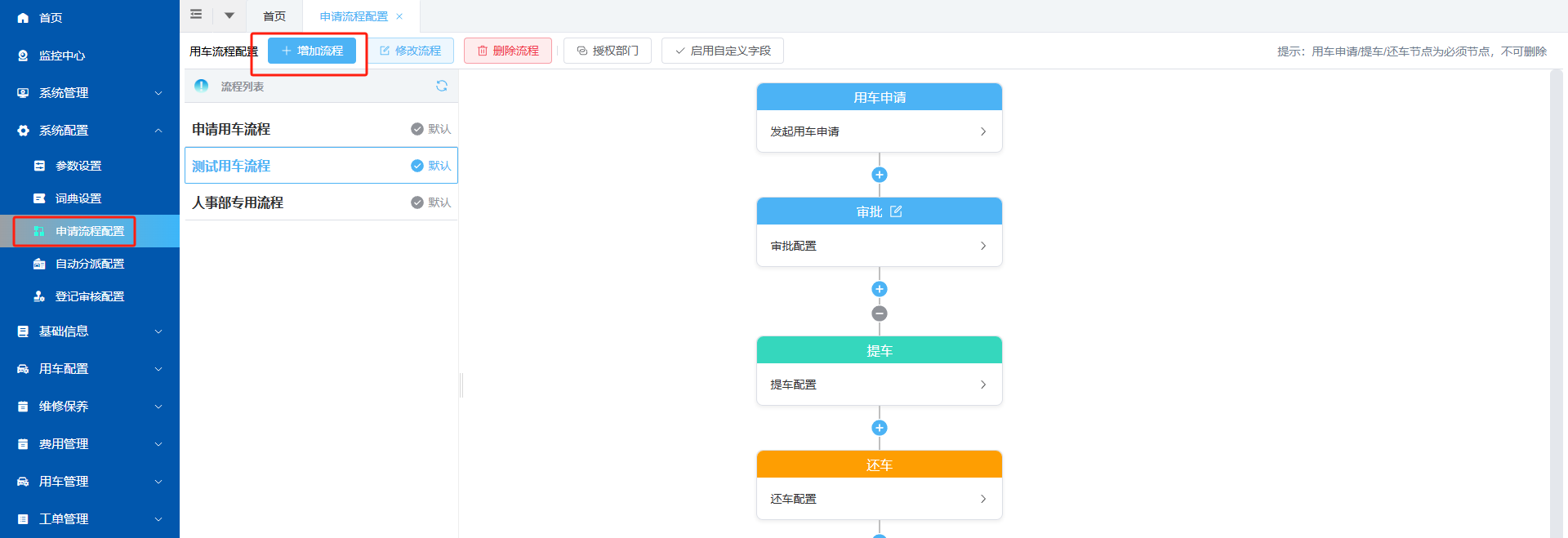Screen dimensions: 1568x538
Task: Toggle 默认 check for 人事部专用流程
Action: [417, 202]
